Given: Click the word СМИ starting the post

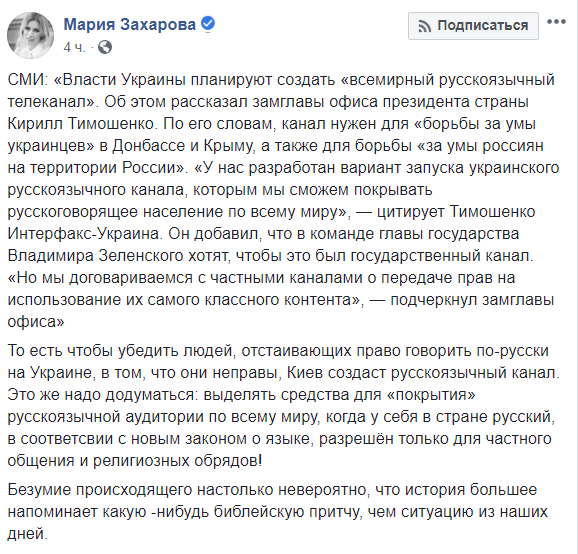Looking at the screenshot, I should click(x=25, y=80).
